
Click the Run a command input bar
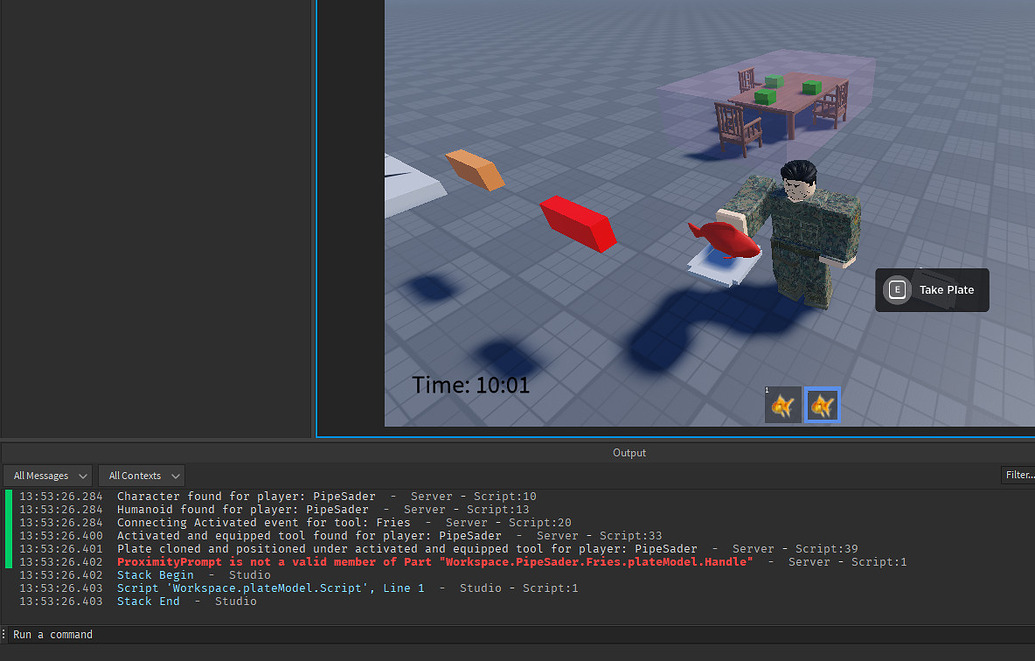click(x=200, y=634)
